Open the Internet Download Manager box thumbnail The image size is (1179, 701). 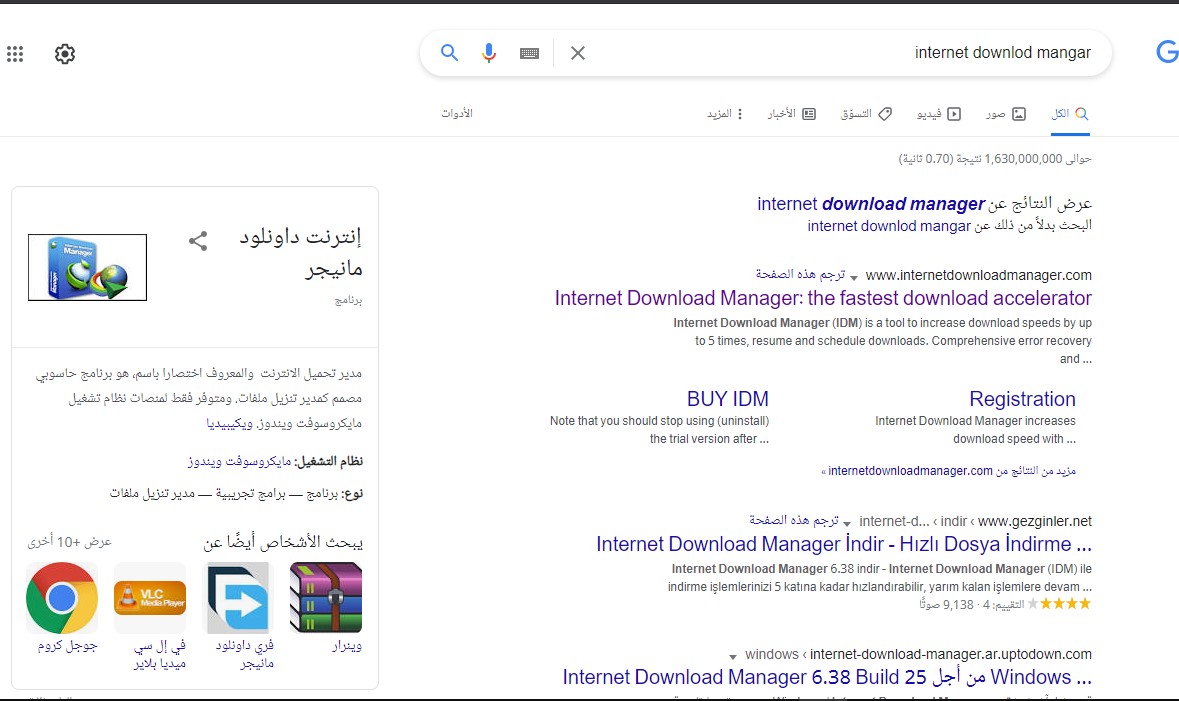(87, 267)
